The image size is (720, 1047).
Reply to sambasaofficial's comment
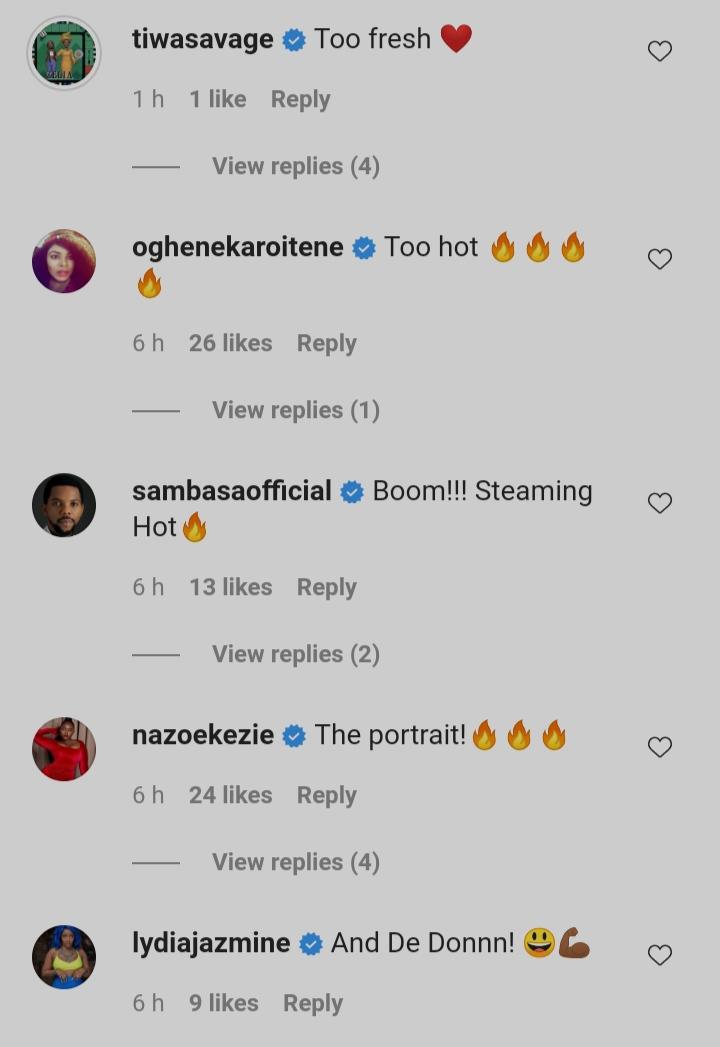[326, 587]
